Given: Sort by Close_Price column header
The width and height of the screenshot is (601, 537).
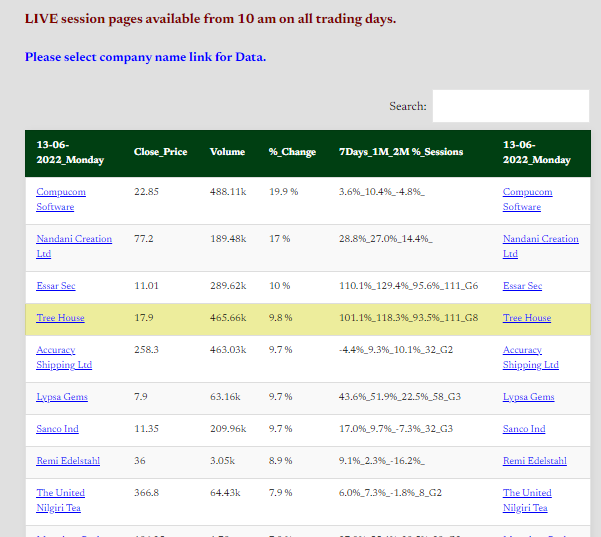Looking at the screenshot, I should pos(161,152).
